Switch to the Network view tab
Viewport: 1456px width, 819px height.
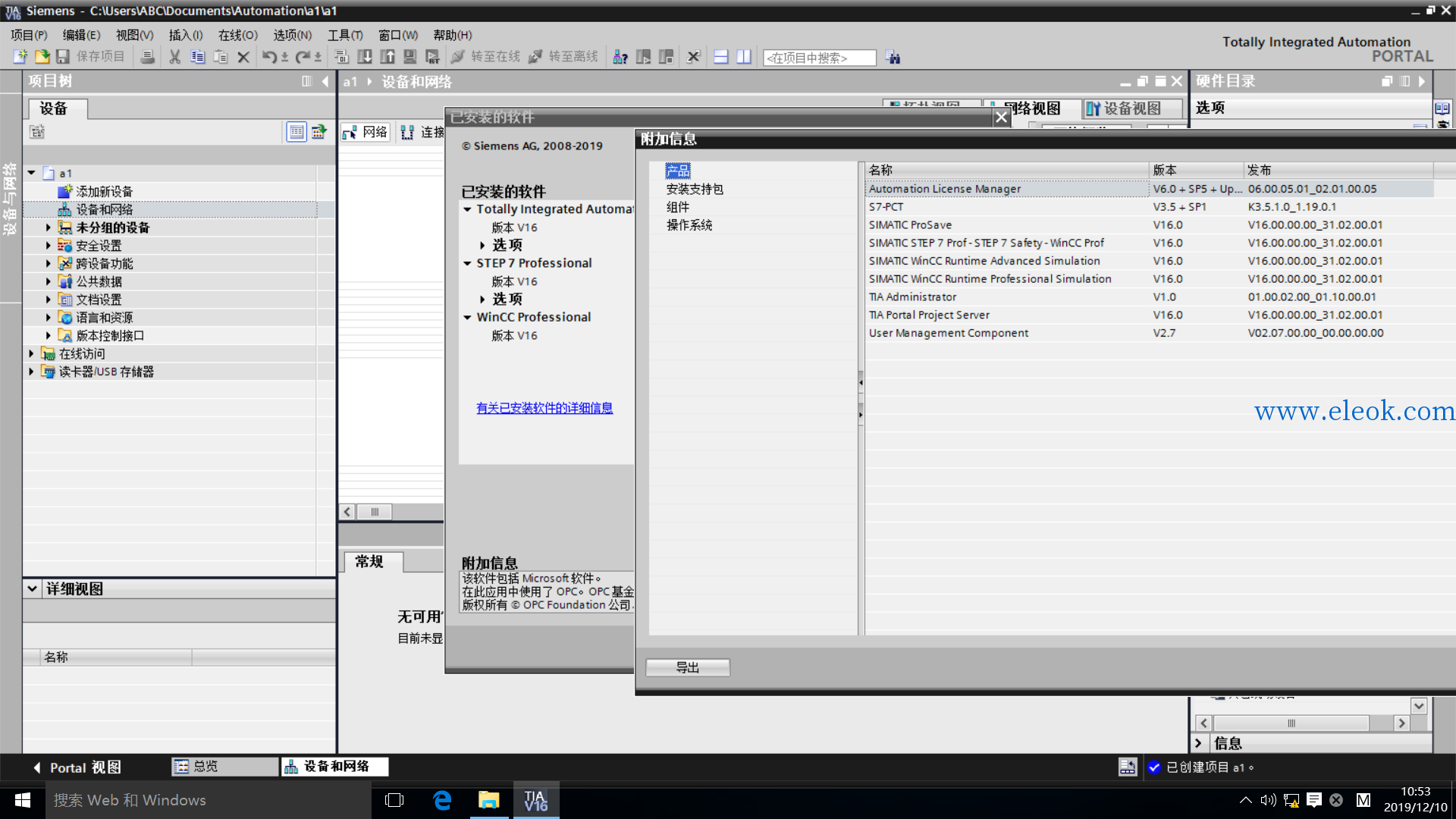pos(1031,108)
